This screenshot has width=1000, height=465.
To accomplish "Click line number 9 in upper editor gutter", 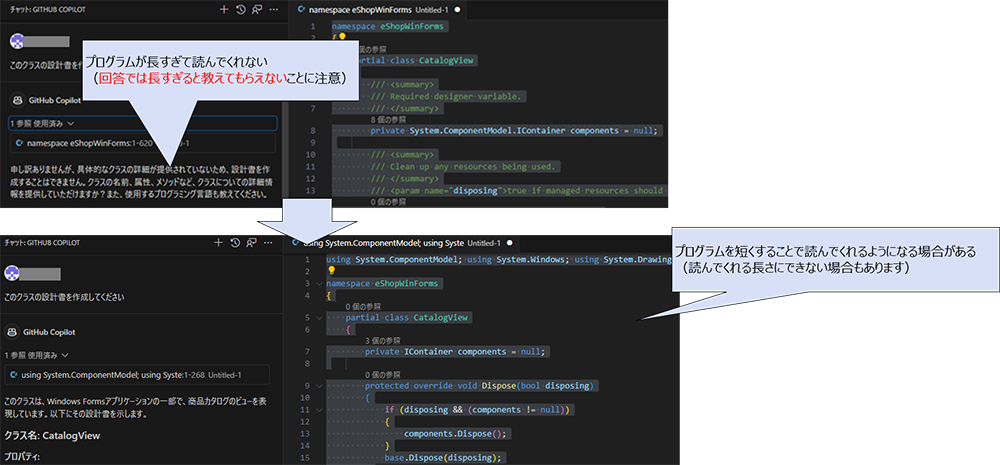I will tap(312, 143).
